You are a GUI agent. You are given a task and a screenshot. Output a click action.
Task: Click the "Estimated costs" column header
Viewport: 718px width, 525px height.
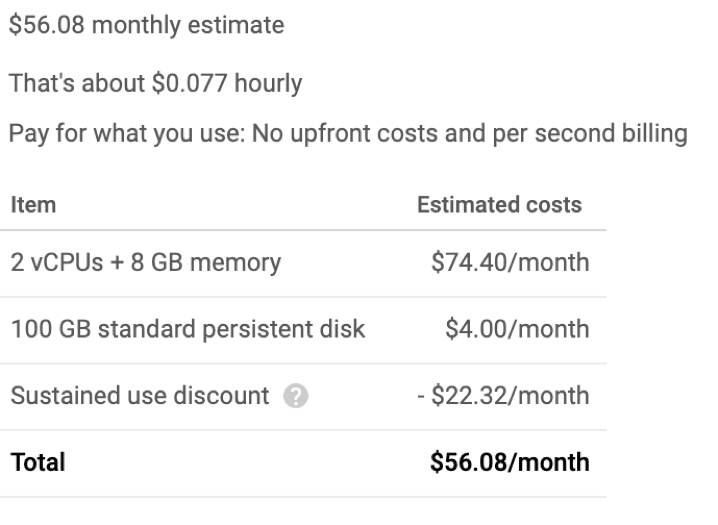pyautogui.click(x=498, y=205)
